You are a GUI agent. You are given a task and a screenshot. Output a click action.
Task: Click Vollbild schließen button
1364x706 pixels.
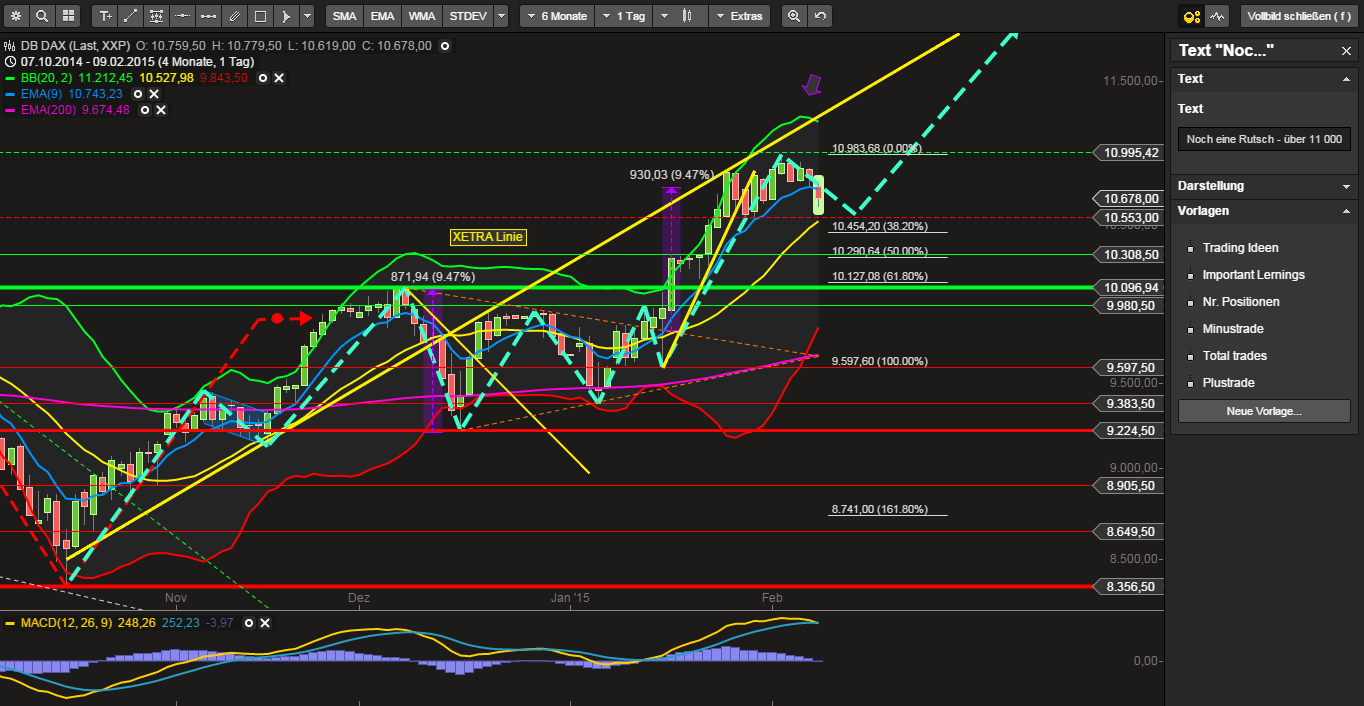[1298, 16]
